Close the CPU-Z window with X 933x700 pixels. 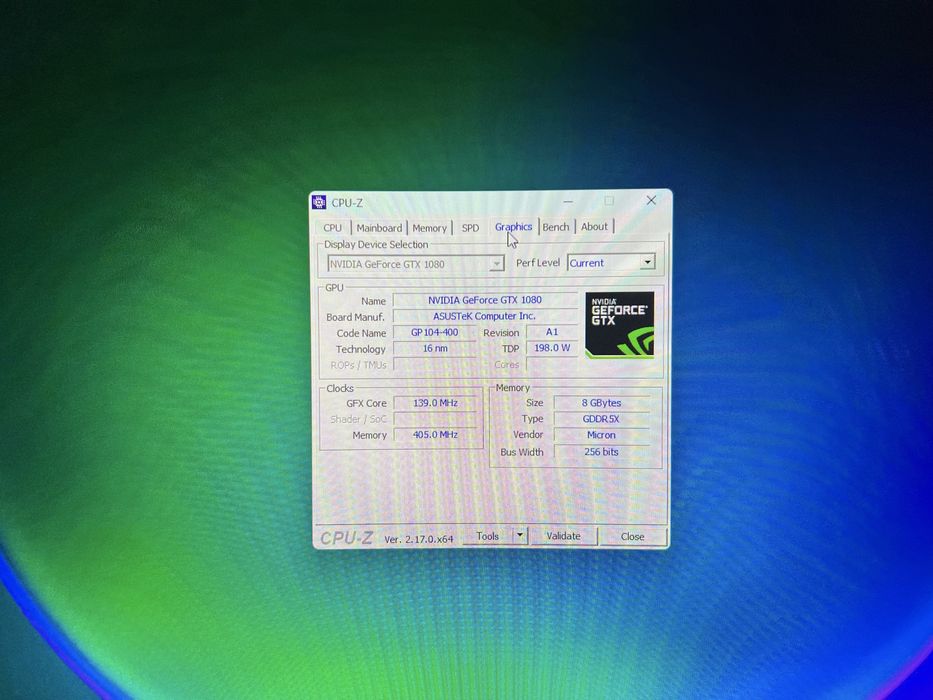tap(651, 201)
